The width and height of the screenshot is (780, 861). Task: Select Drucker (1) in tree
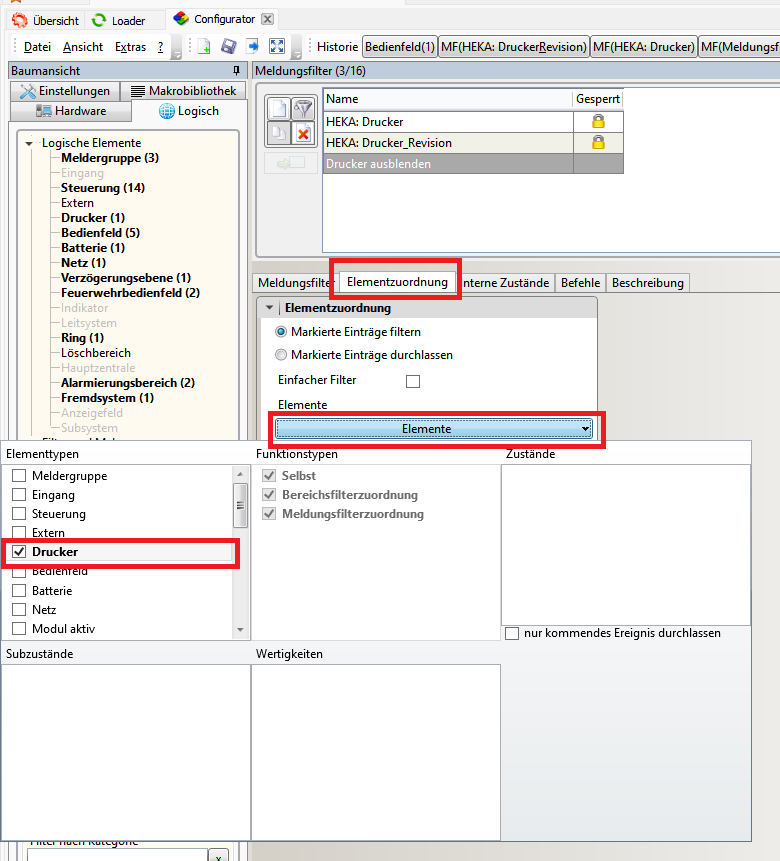coord(93,218)
